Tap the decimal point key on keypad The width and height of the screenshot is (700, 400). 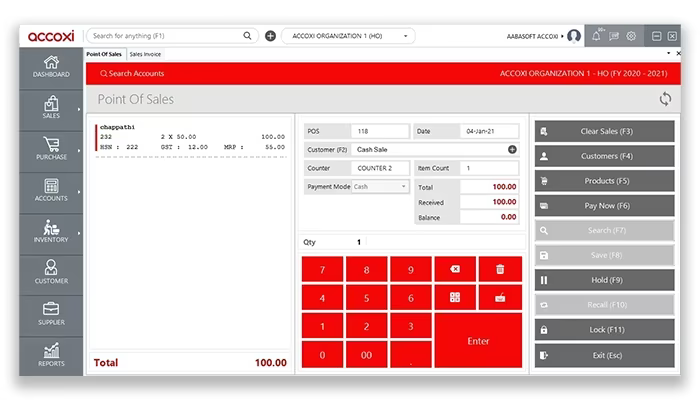[411, 355]
